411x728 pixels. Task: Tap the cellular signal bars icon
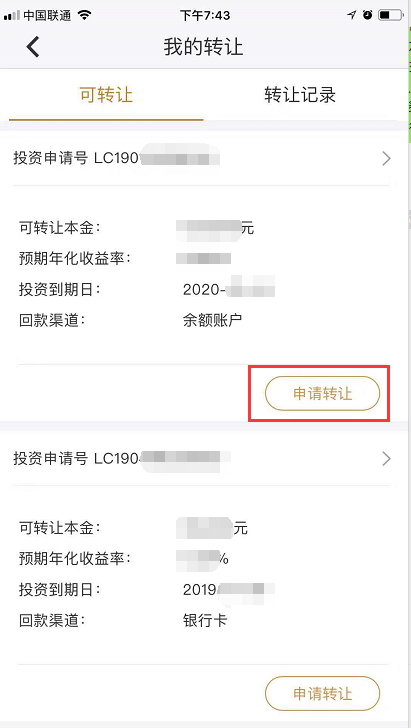coord(12,16)
